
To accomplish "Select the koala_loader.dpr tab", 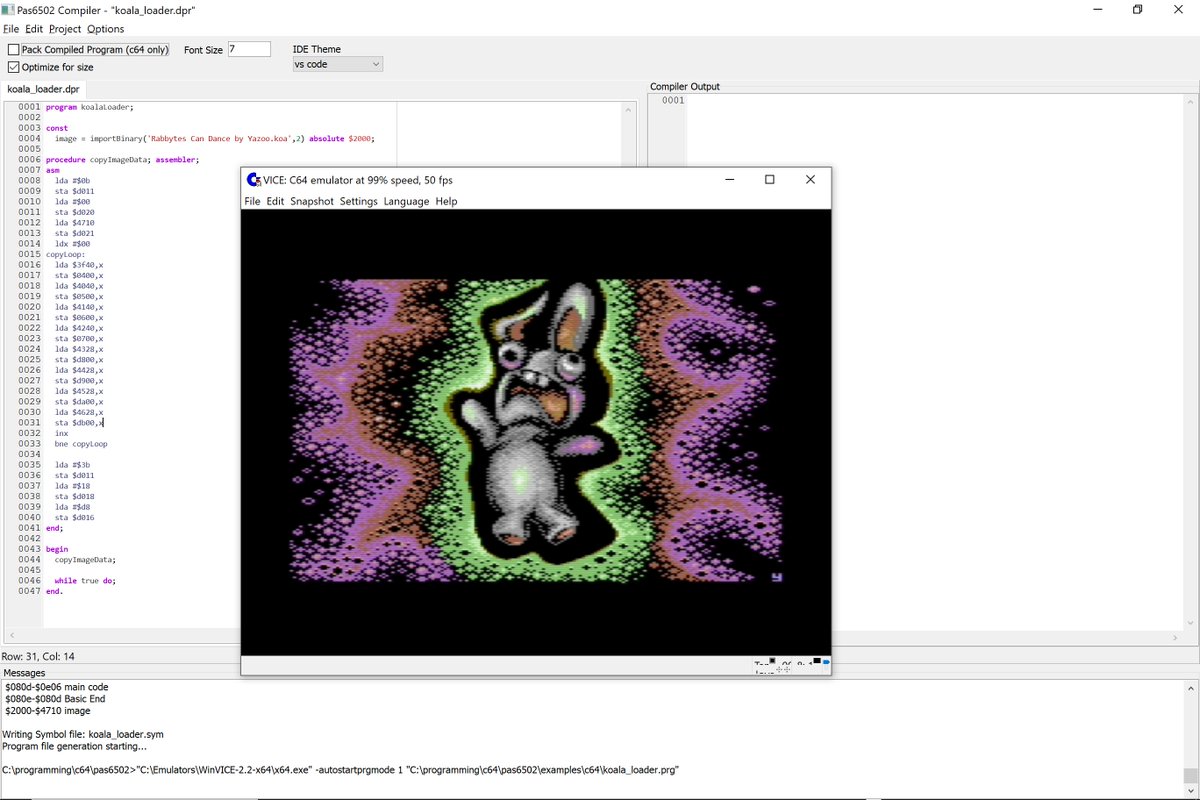I will [x=44, y=88].
